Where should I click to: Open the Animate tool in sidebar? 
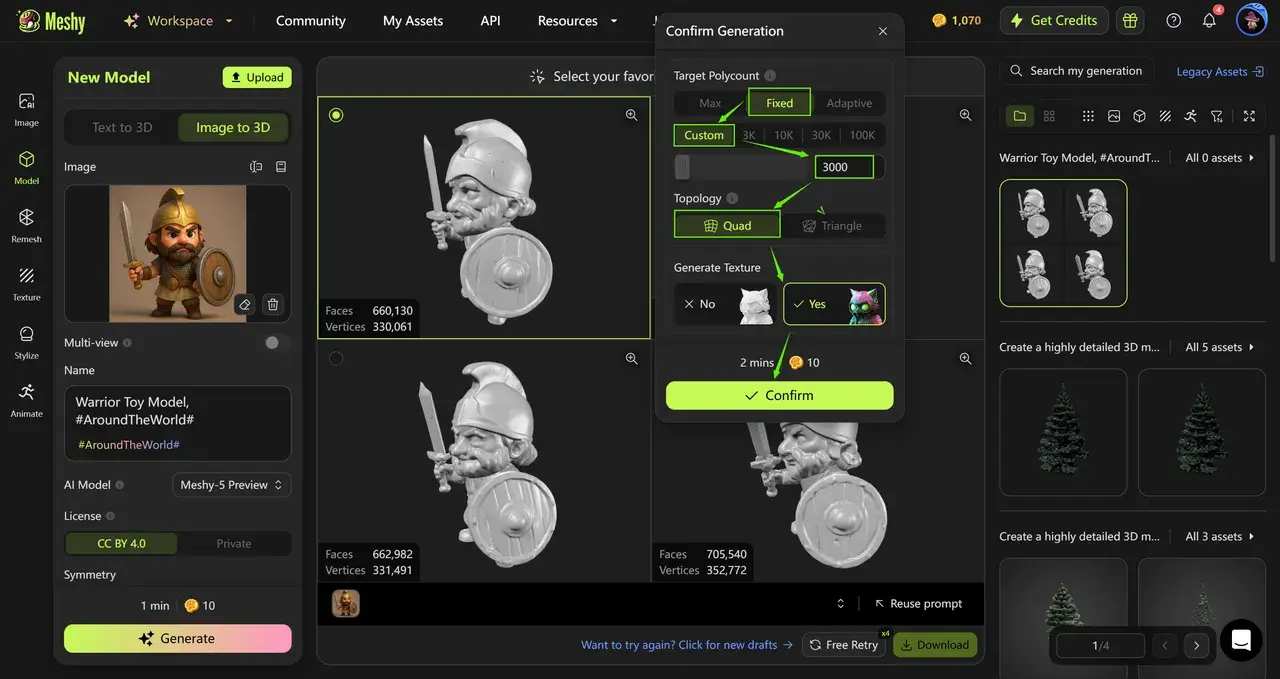point(26,398)
